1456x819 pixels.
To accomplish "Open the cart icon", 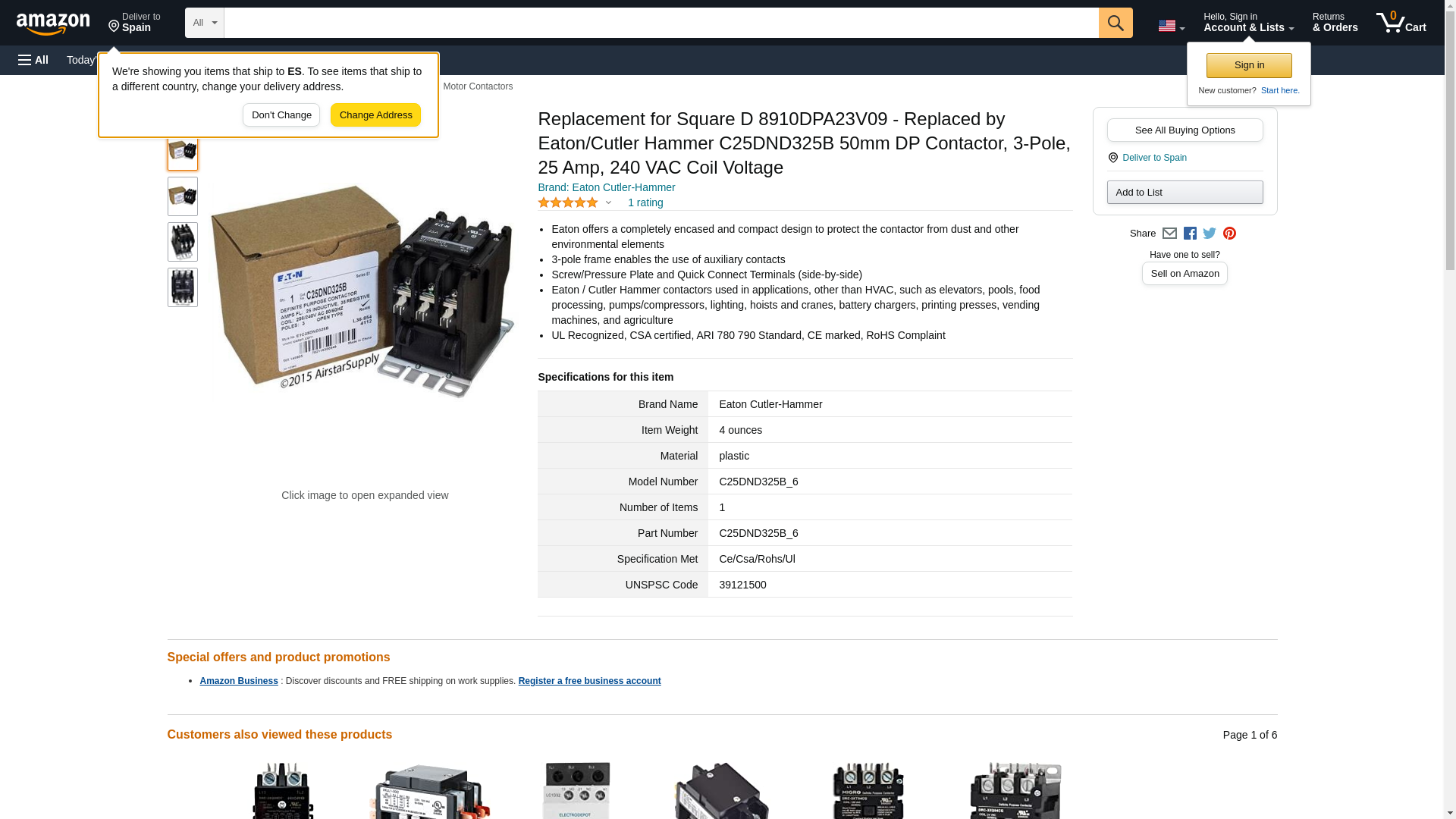I will 1401,23.
